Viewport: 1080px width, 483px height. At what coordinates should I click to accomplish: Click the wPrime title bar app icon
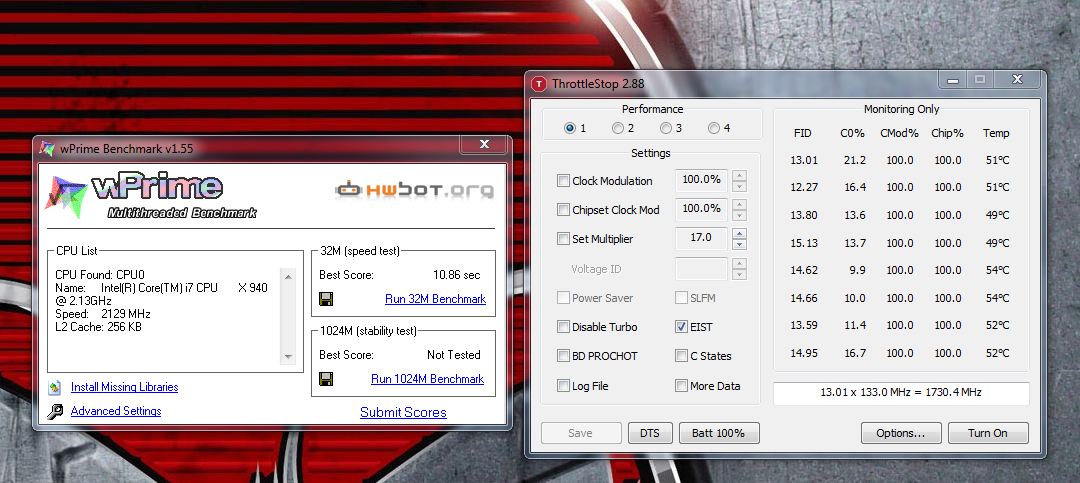[47, 148]
